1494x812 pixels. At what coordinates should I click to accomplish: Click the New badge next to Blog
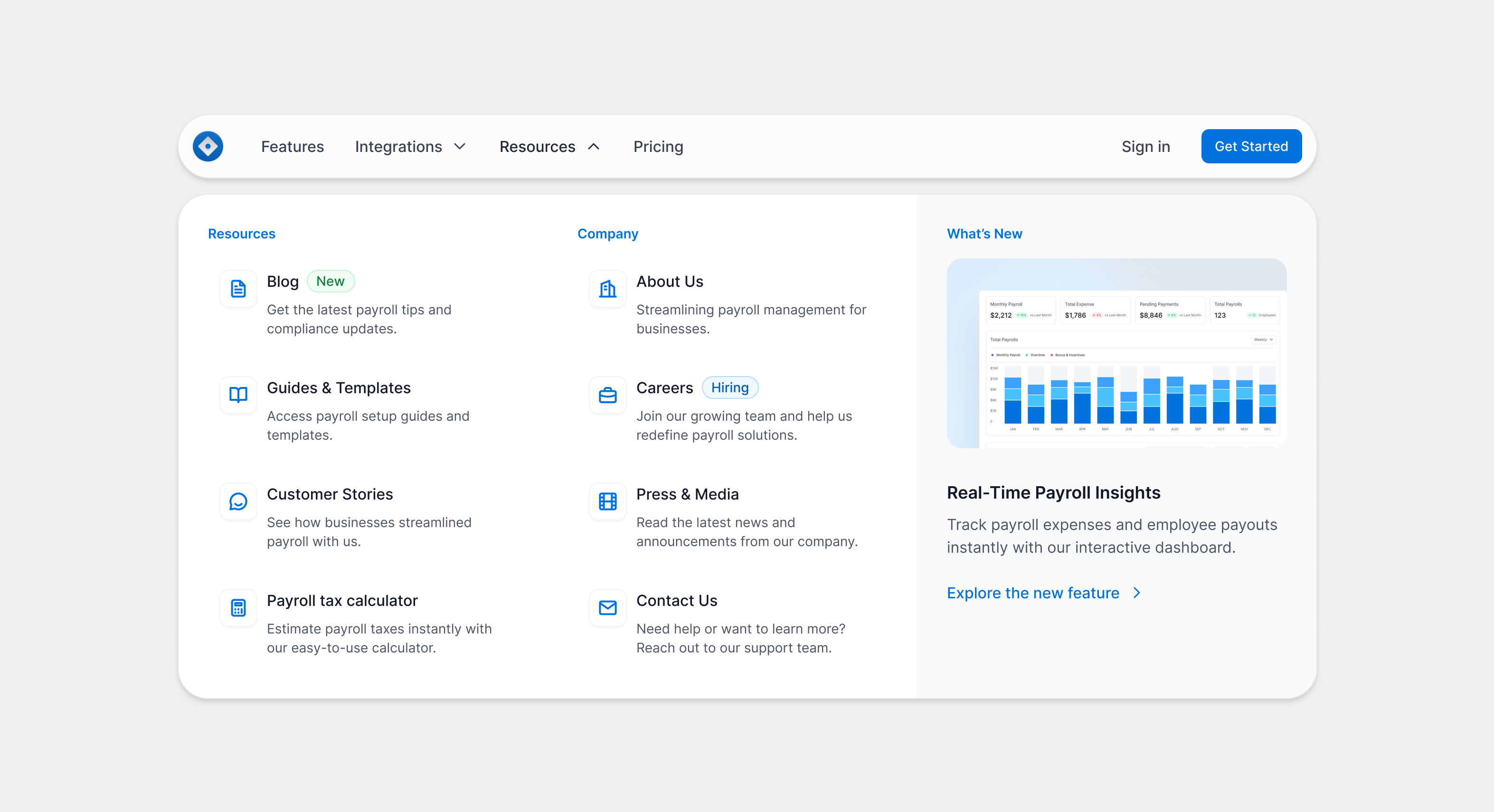pos(331,281)
